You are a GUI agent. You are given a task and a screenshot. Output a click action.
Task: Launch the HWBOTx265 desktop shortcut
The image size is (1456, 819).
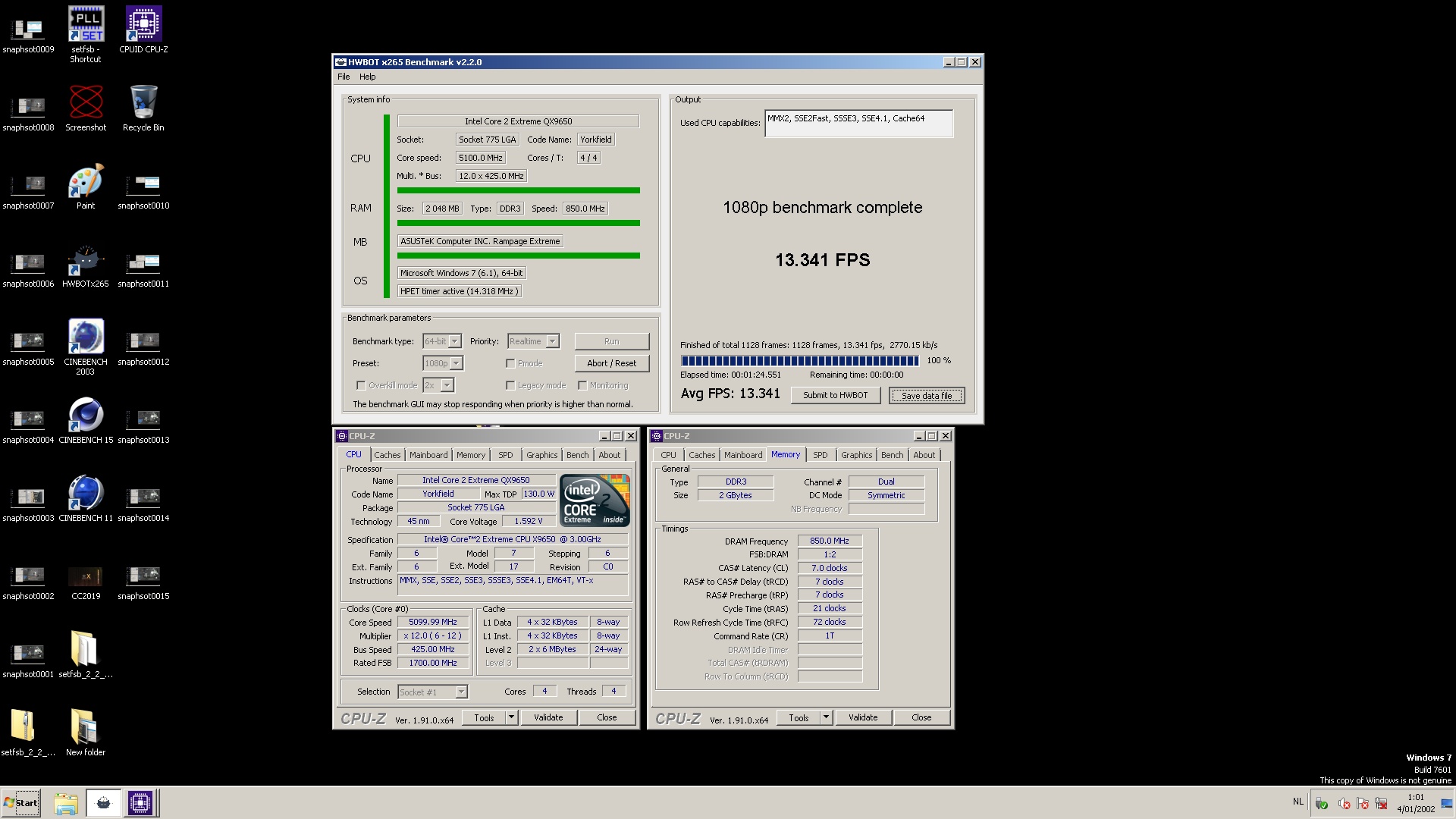tap(86, 265)
